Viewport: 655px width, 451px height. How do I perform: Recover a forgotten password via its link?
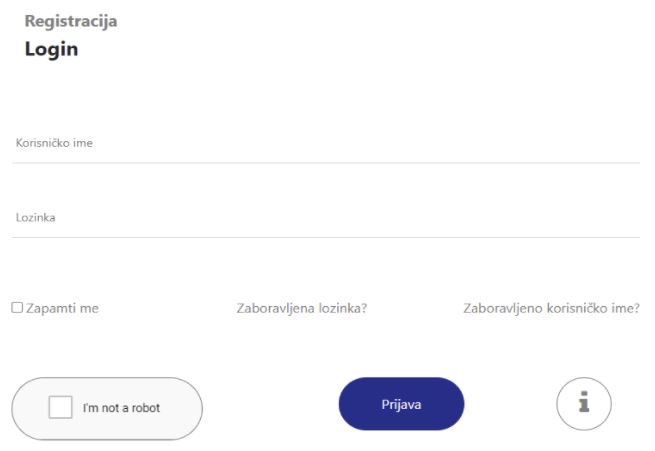(x=301, y=308)
